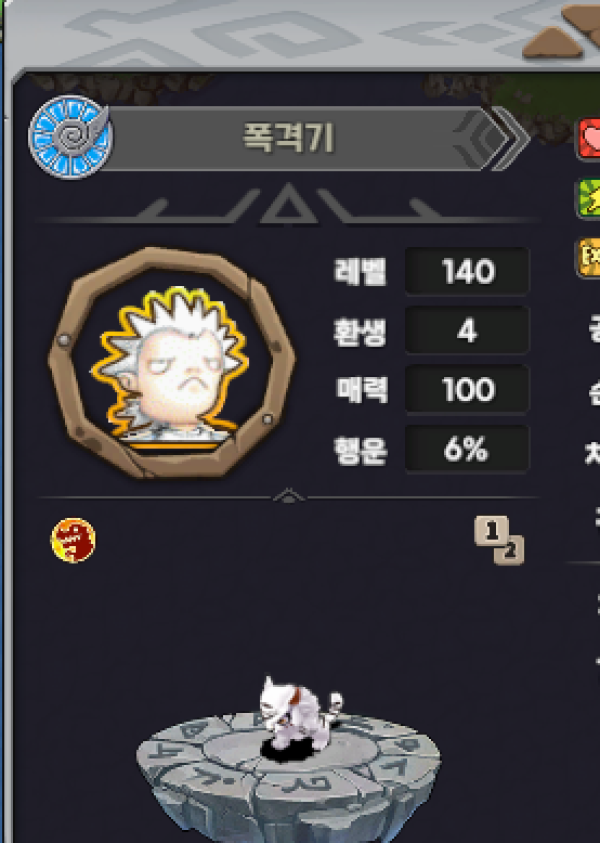Click the 레벨 value field 140

click(x=467, y=271)
